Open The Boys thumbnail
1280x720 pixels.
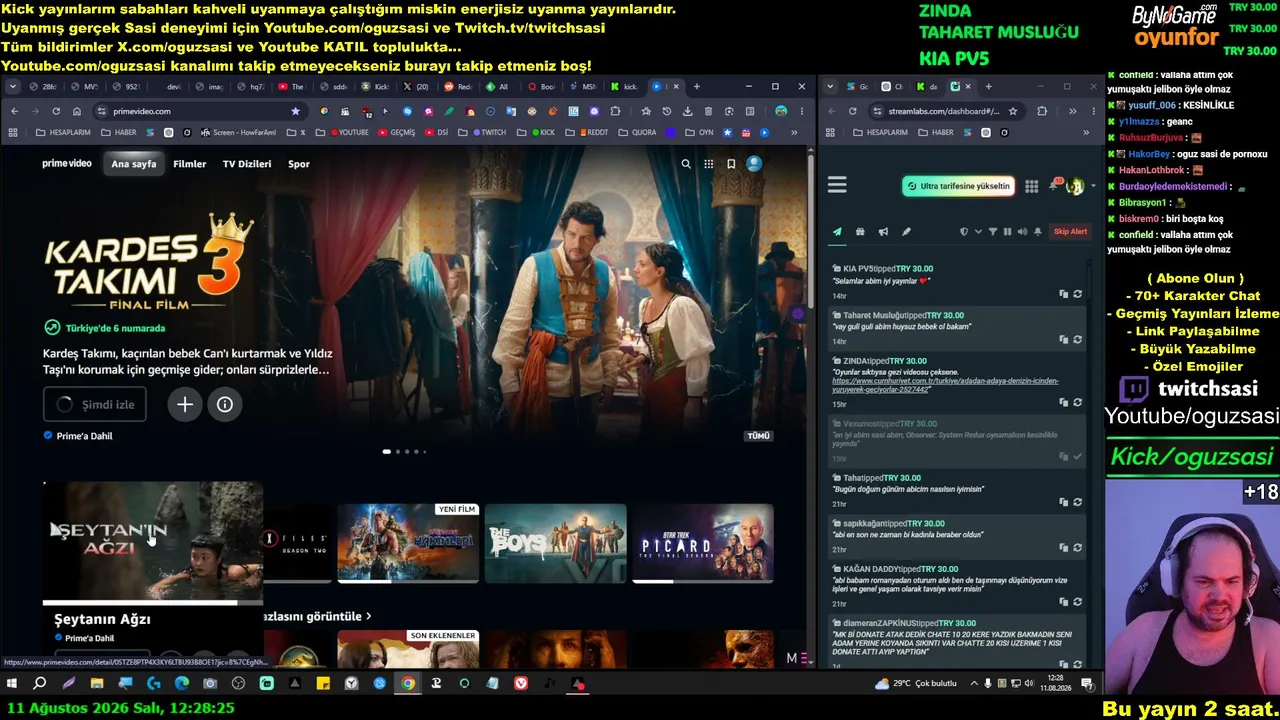(555, 543)
